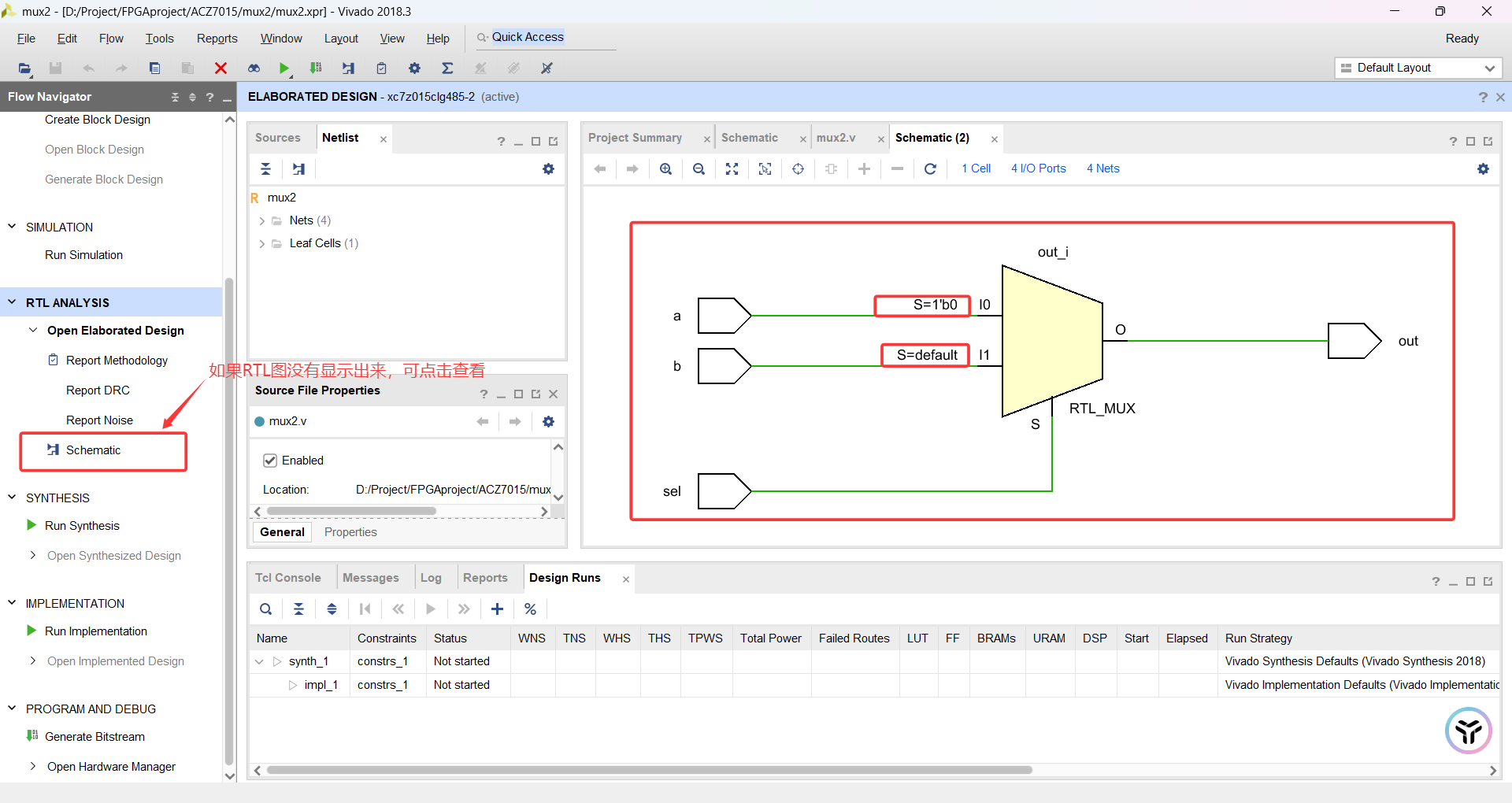Click Zoom Fit in schematic toolbar
Viewport: 1512px width, 803px height.
click(732, 168)
